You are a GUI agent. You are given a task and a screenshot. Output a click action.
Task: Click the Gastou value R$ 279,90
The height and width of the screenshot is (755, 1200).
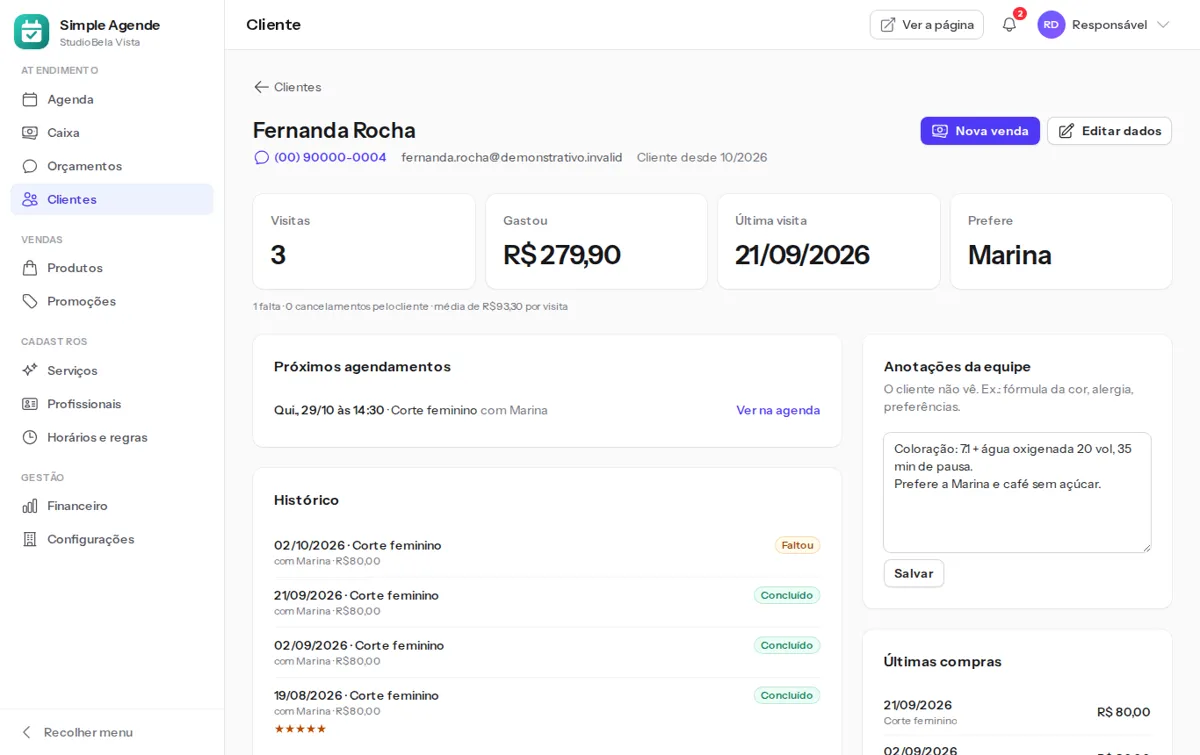562,255
